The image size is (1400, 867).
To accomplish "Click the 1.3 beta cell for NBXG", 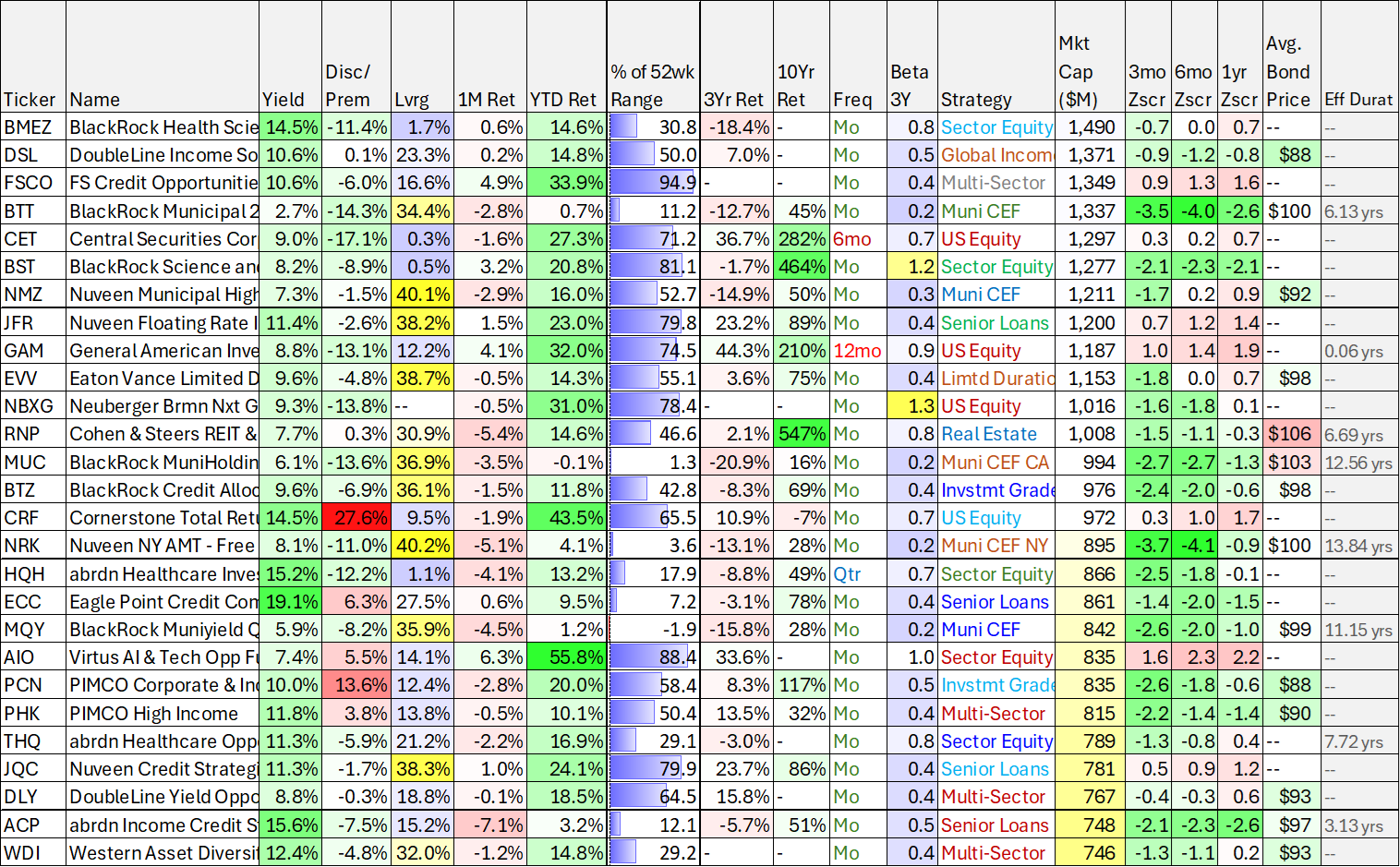I will (912, 406).
